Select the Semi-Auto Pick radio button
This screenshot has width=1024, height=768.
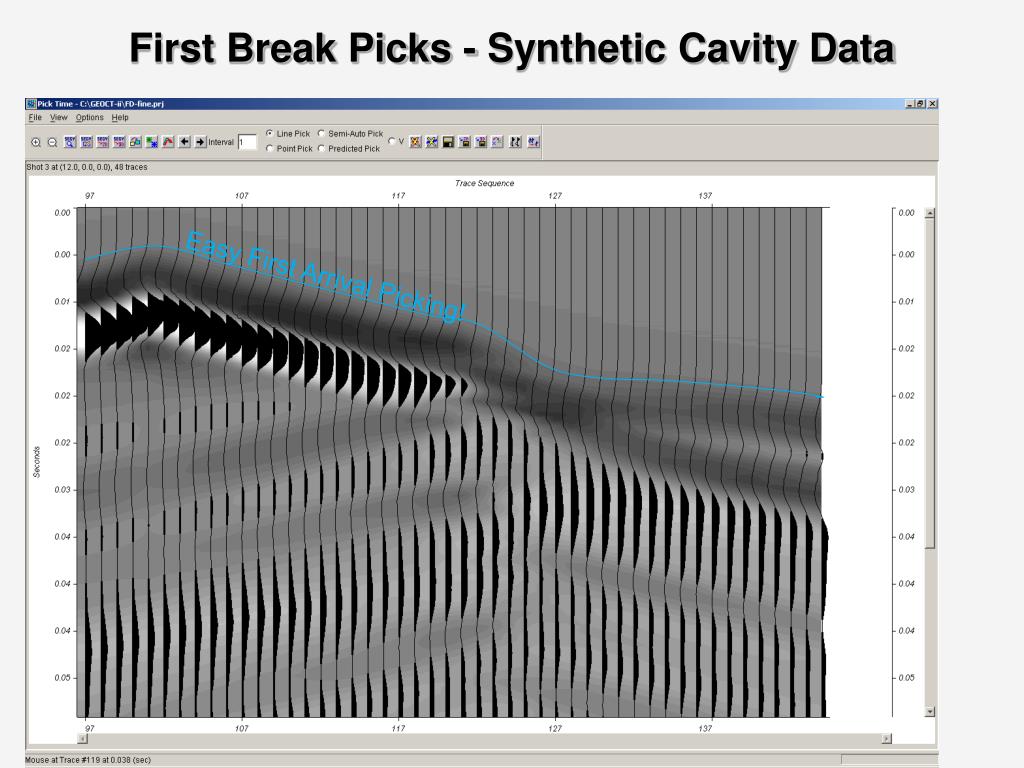click(x=321, y=133)
